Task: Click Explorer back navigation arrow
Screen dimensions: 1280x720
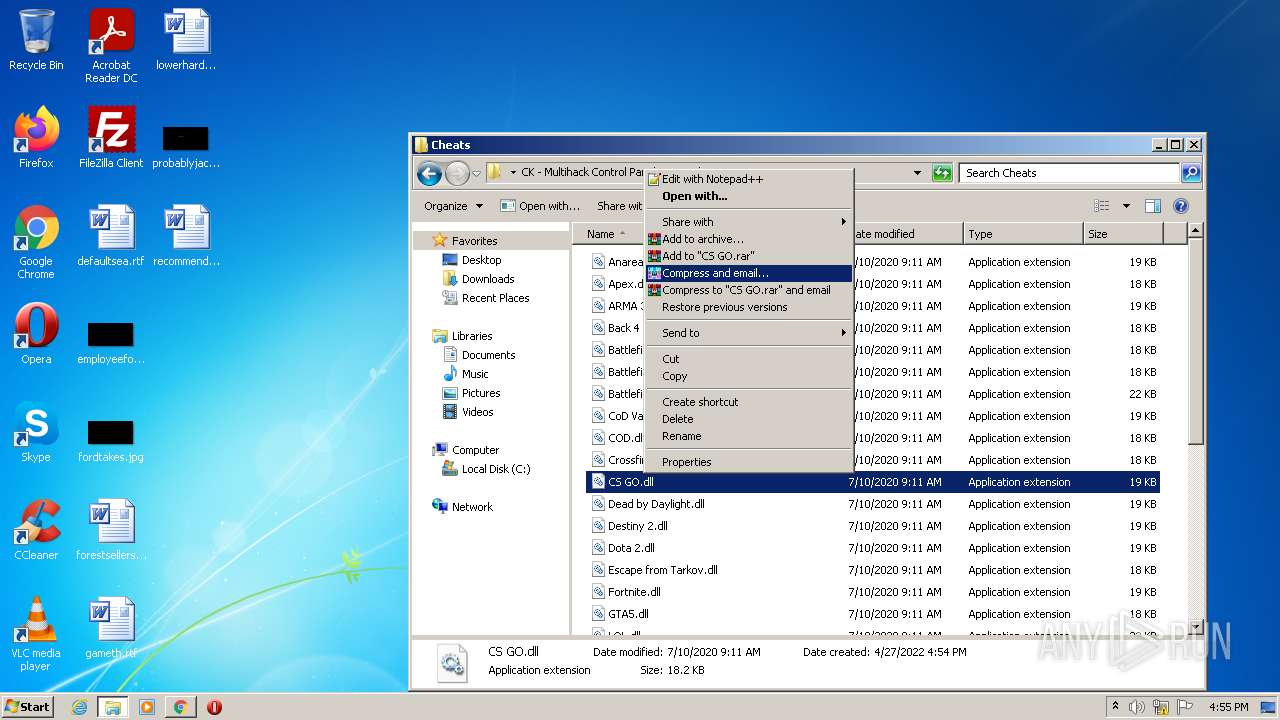Action: 429,173
